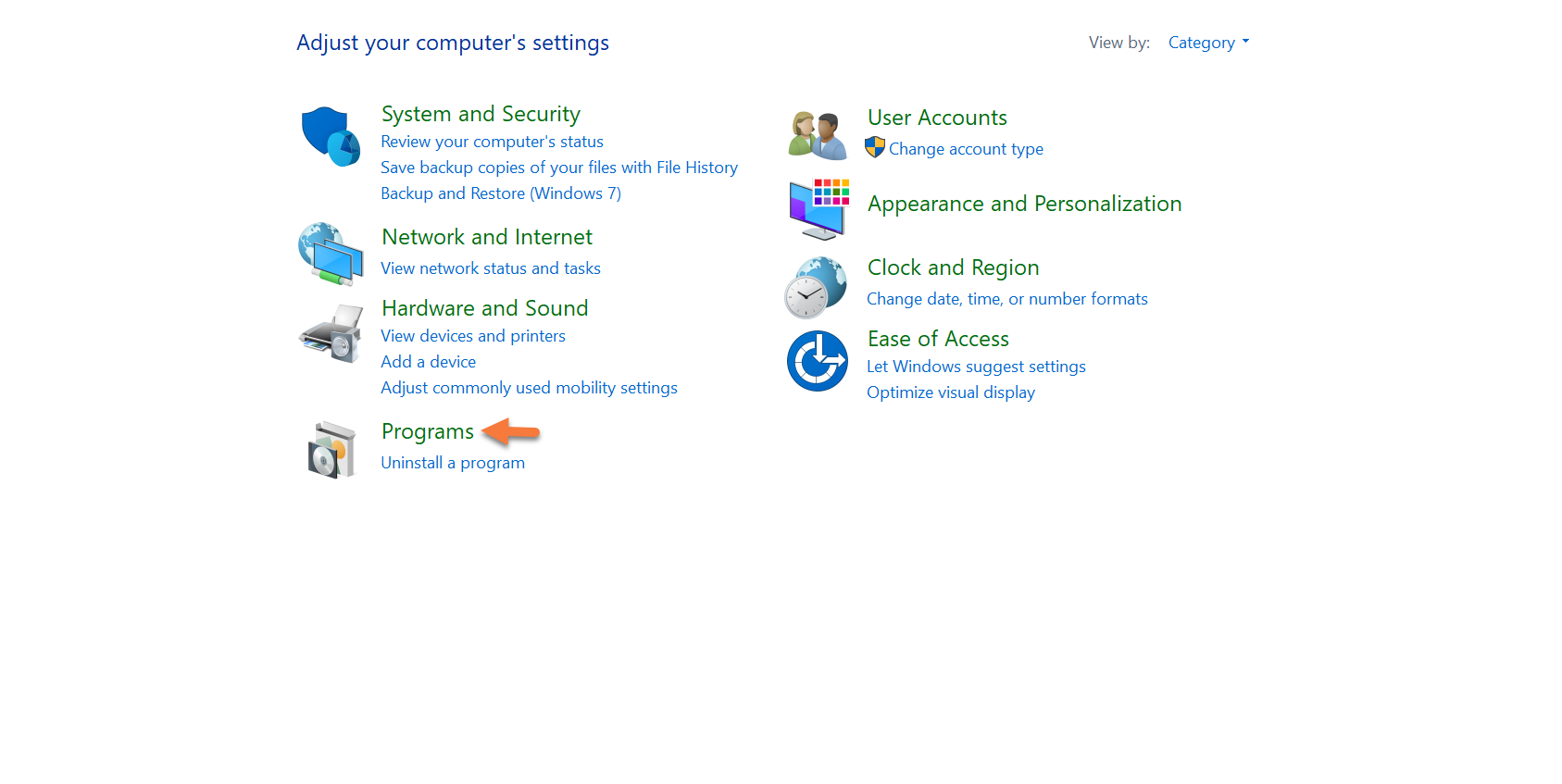This screenshot has width=1562, height=784.
Task: Open Change date, time, or number formats
Action: [1006, 299]
